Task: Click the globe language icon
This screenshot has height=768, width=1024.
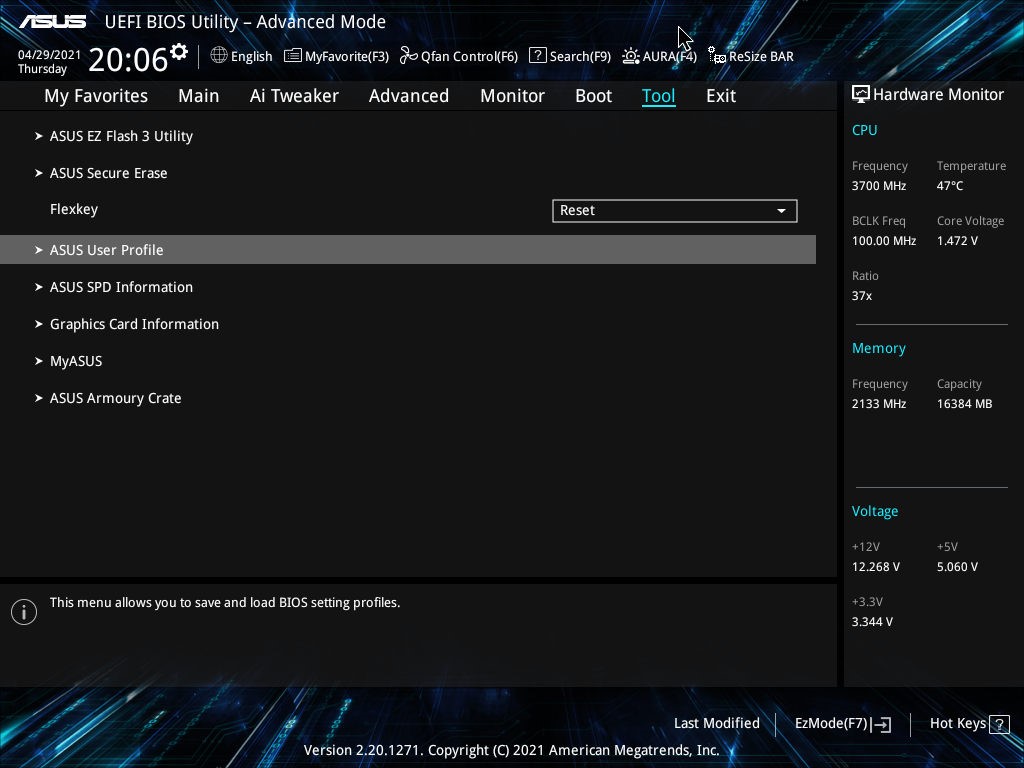Action: (219, 55)
